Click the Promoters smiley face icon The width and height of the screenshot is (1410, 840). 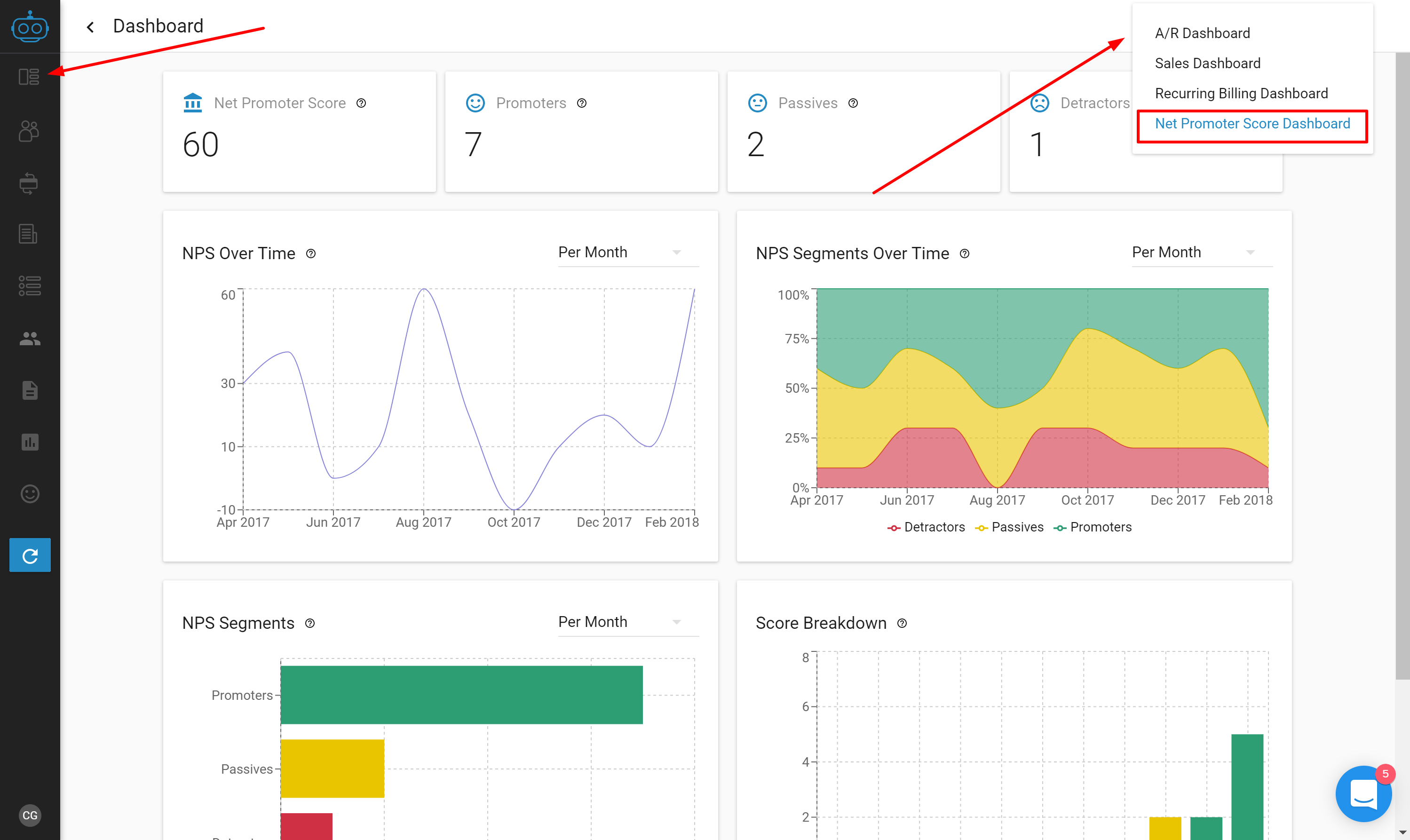(x=475, y=103)
